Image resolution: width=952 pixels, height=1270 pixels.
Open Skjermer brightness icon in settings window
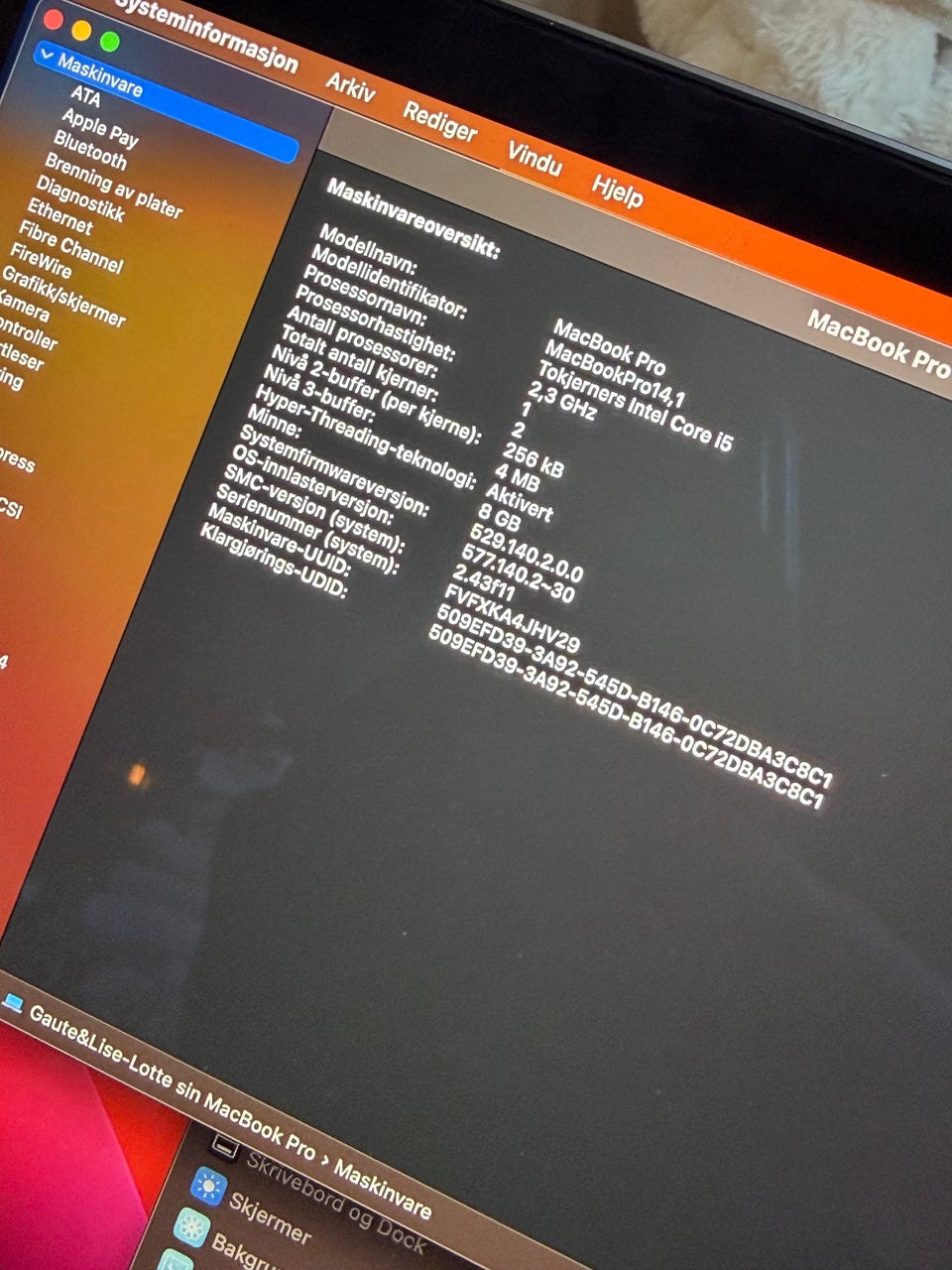tap(208, 1185)
